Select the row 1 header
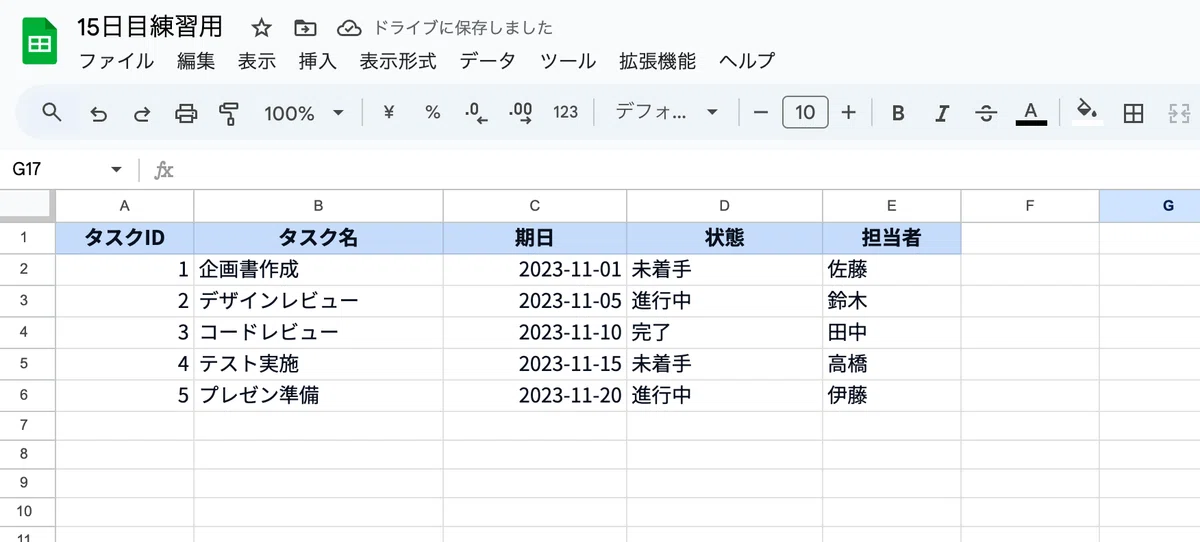Image resolution: width=1200 pixels, height=542 pixels. click(x=27, y=238)
